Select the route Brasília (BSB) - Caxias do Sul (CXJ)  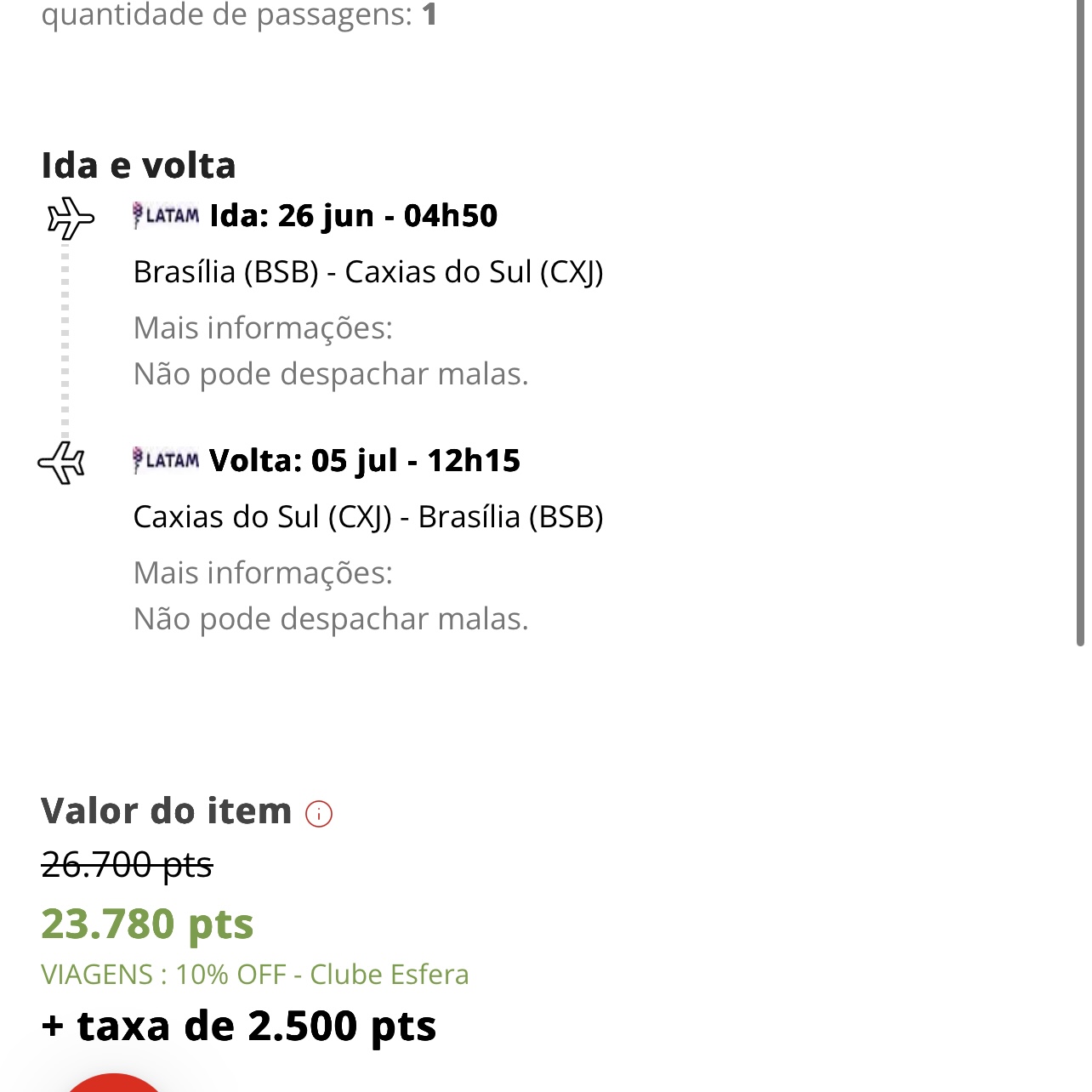[369, 273]
